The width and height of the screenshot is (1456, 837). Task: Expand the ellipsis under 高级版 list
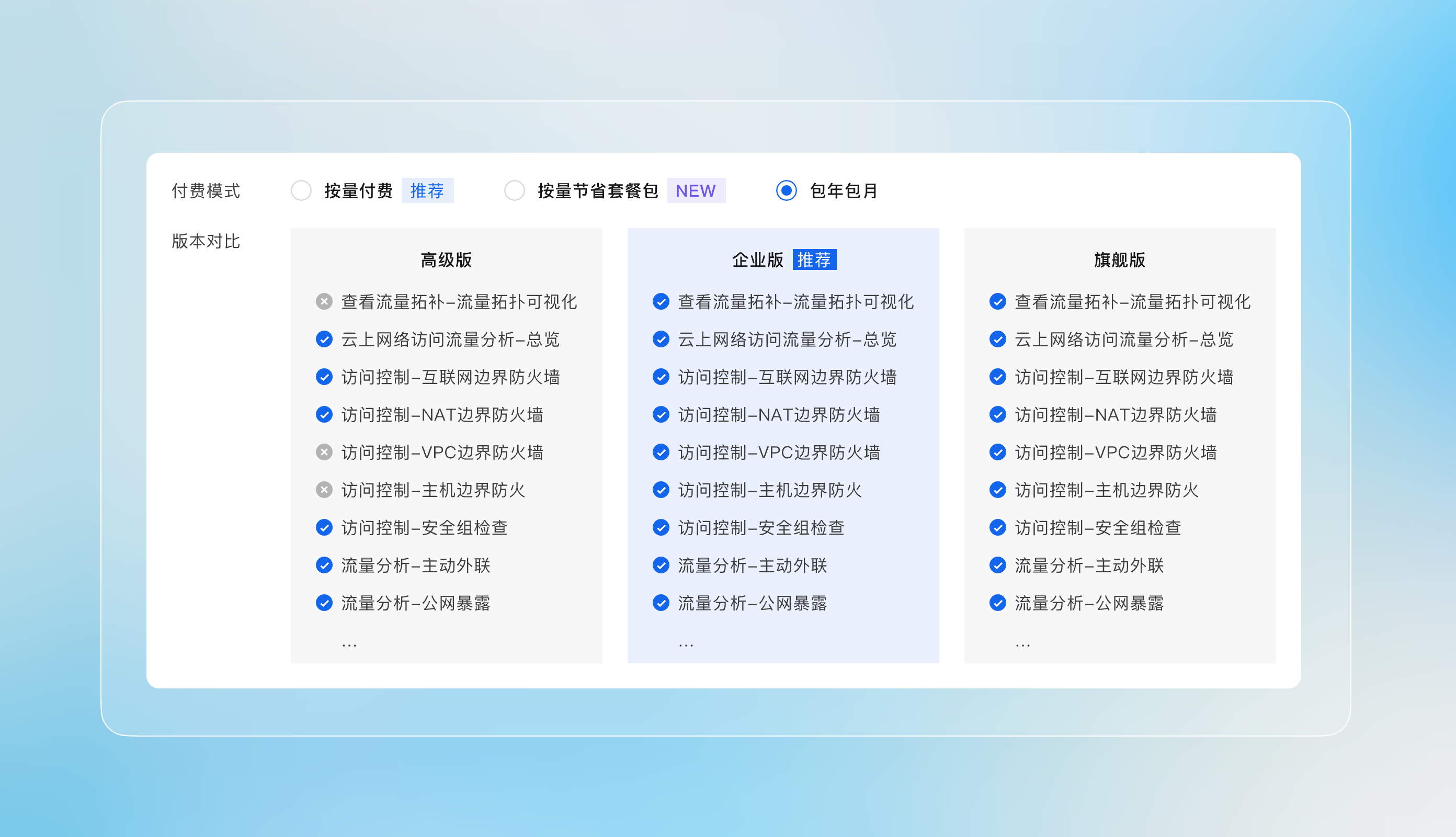pos(349,644)
